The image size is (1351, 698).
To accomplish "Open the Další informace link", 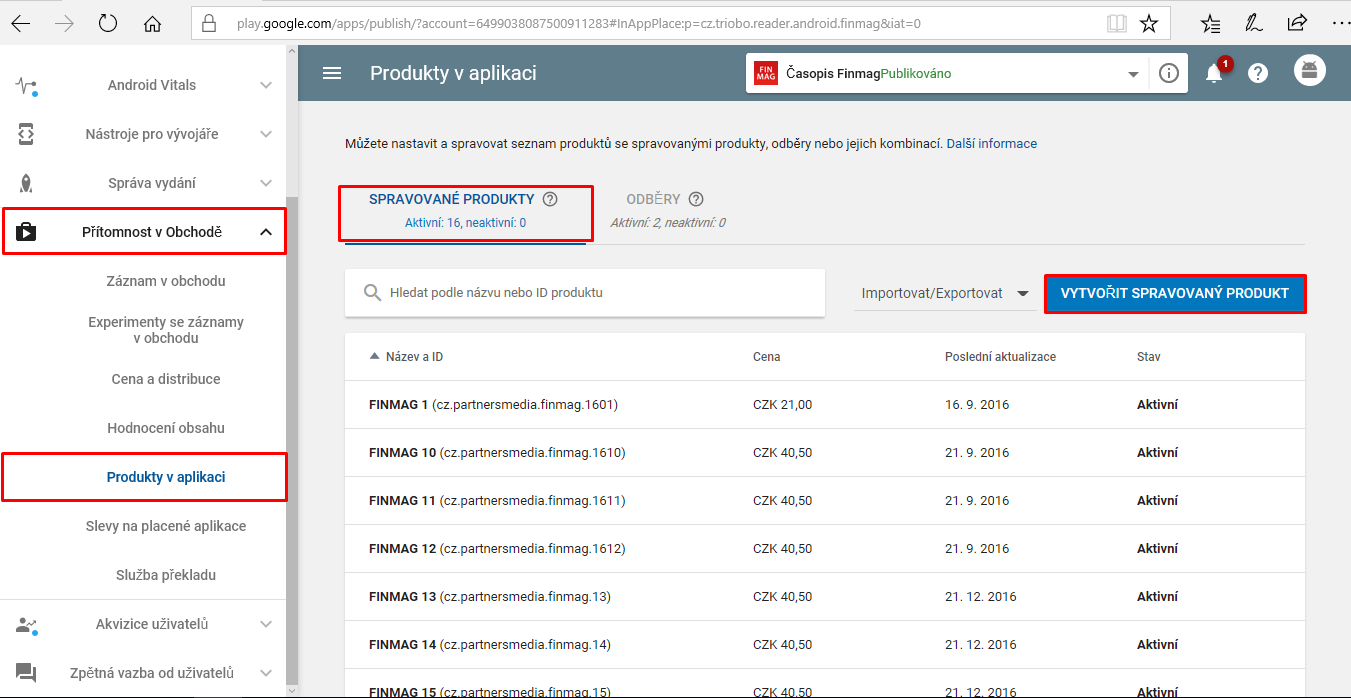I will click(992, 143).
